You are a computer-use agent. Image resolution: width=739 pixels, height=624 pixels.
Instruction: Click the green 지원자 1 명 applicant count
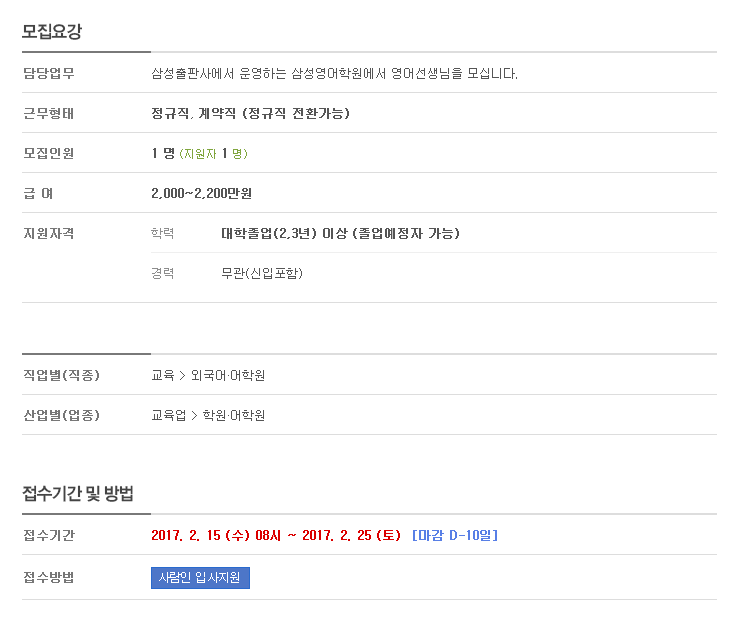(213, 153)
